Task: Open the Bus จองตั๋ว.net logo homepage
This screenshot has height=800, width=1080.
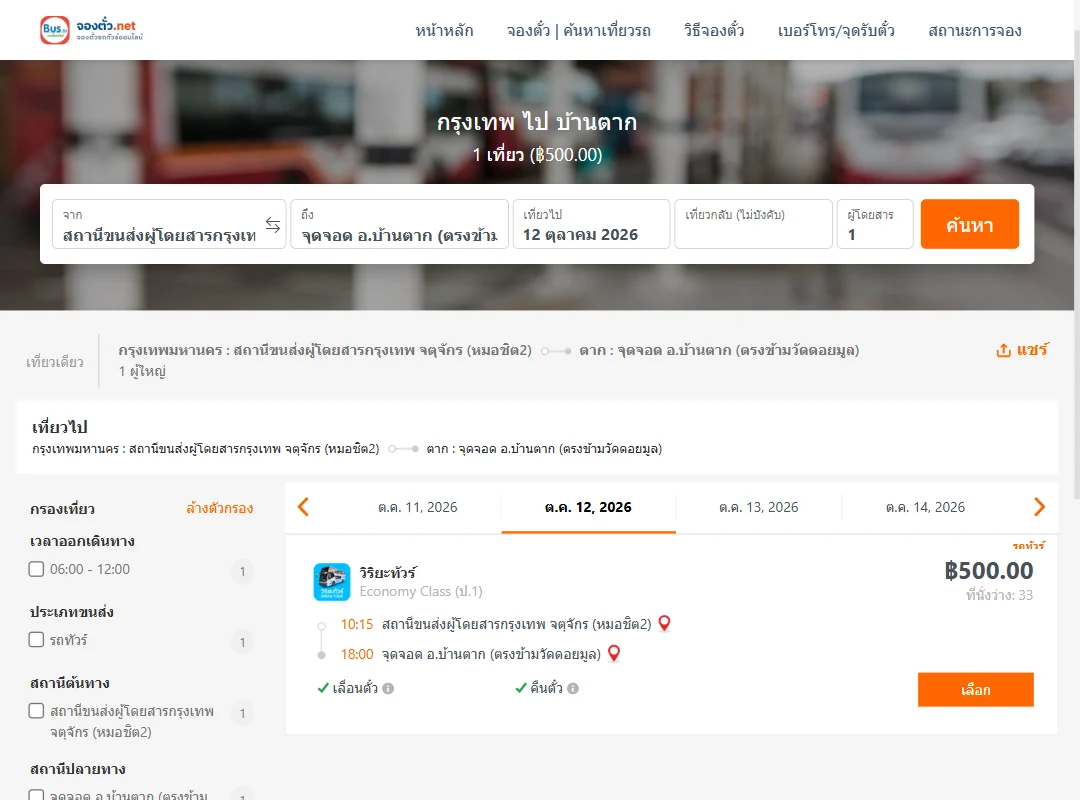Action: coord(92,30)
